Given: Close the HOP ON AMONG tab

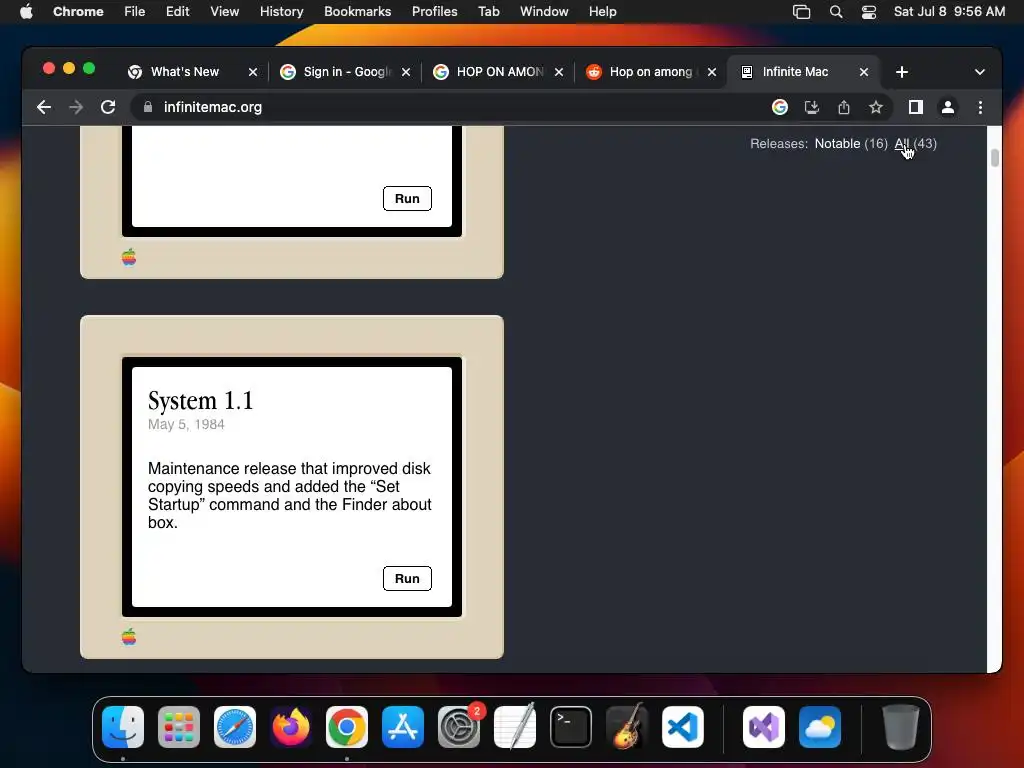Looking at the screenshot, I should pos(559,72).
